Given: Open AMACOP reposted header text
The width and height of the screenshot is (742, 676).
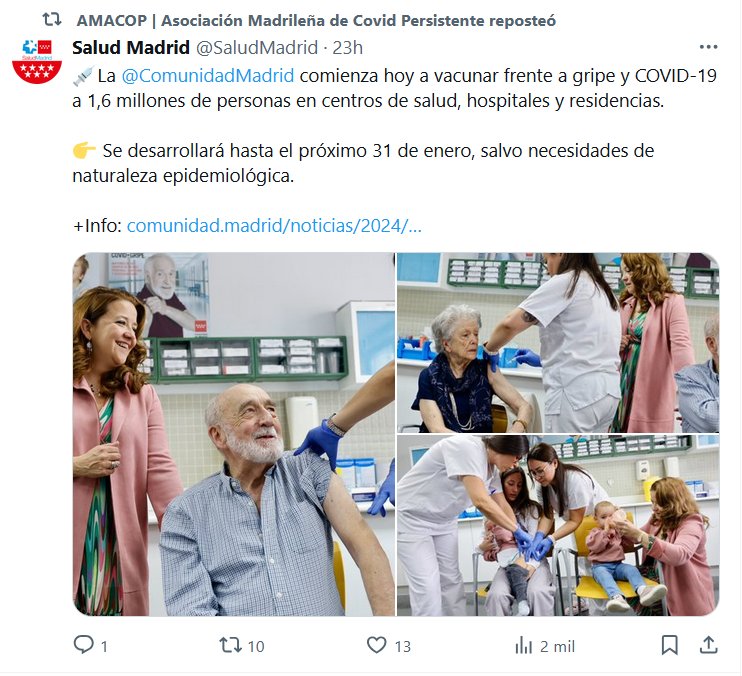Looking at the screenshot, I should pyautogui.click(x=316, y=20).
